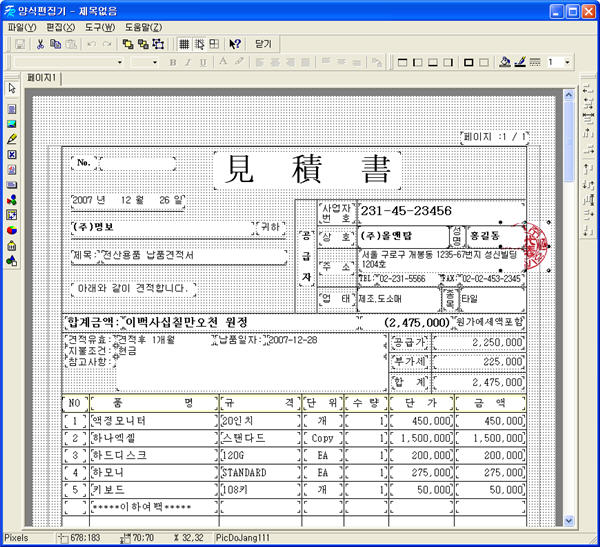This screenshot has height=547, width=600.
Task: Select the blue button-shaped tool in toolbox
Action: point(12,185)
